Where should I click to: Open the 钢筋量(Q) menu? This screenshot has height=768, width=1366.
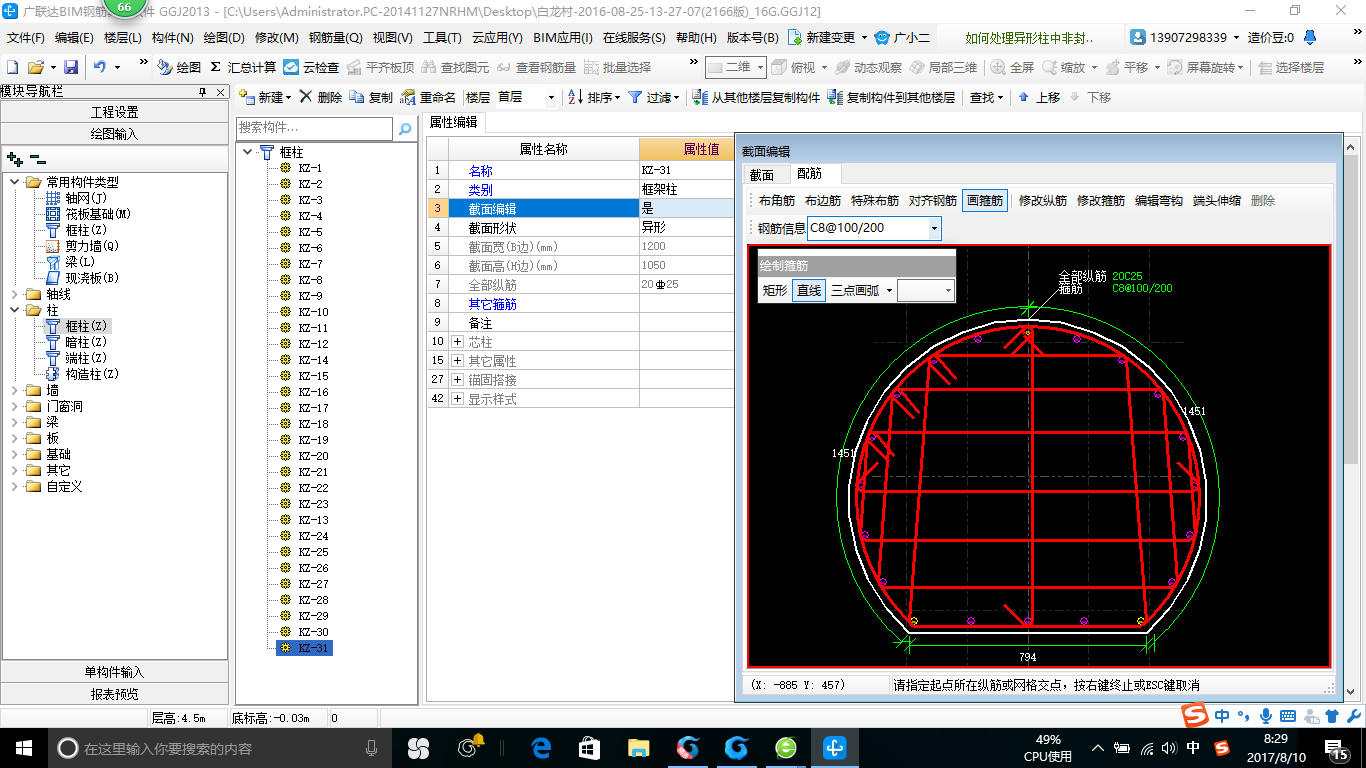pos(335,37)
